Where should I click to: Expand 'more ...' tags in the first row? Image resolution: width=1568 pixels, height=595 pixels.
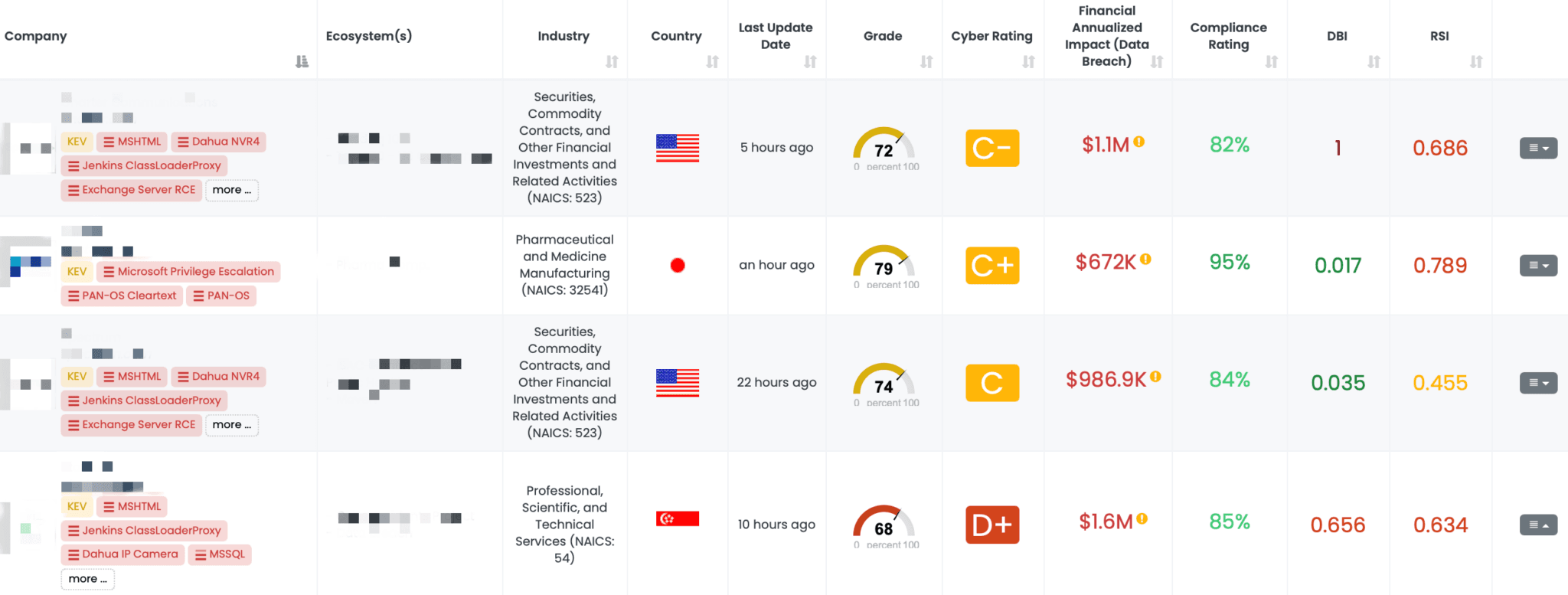(x=231, y=190)
